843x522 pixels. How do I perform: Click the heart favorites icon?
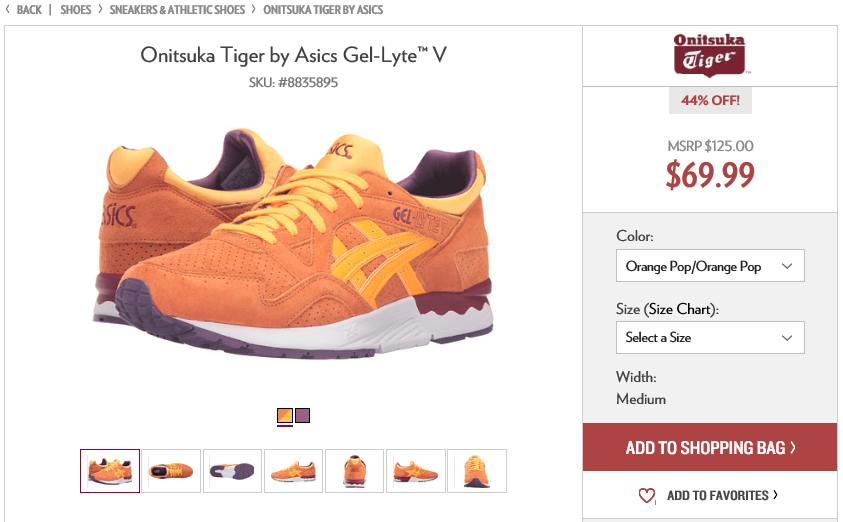pos(647,495)
